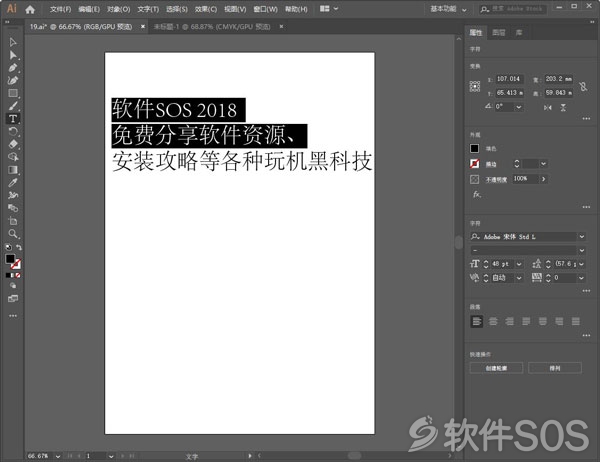Screen dimensions: 600x462
Task: Show more Paragraph options (three dots)
Action: [586, 336]
